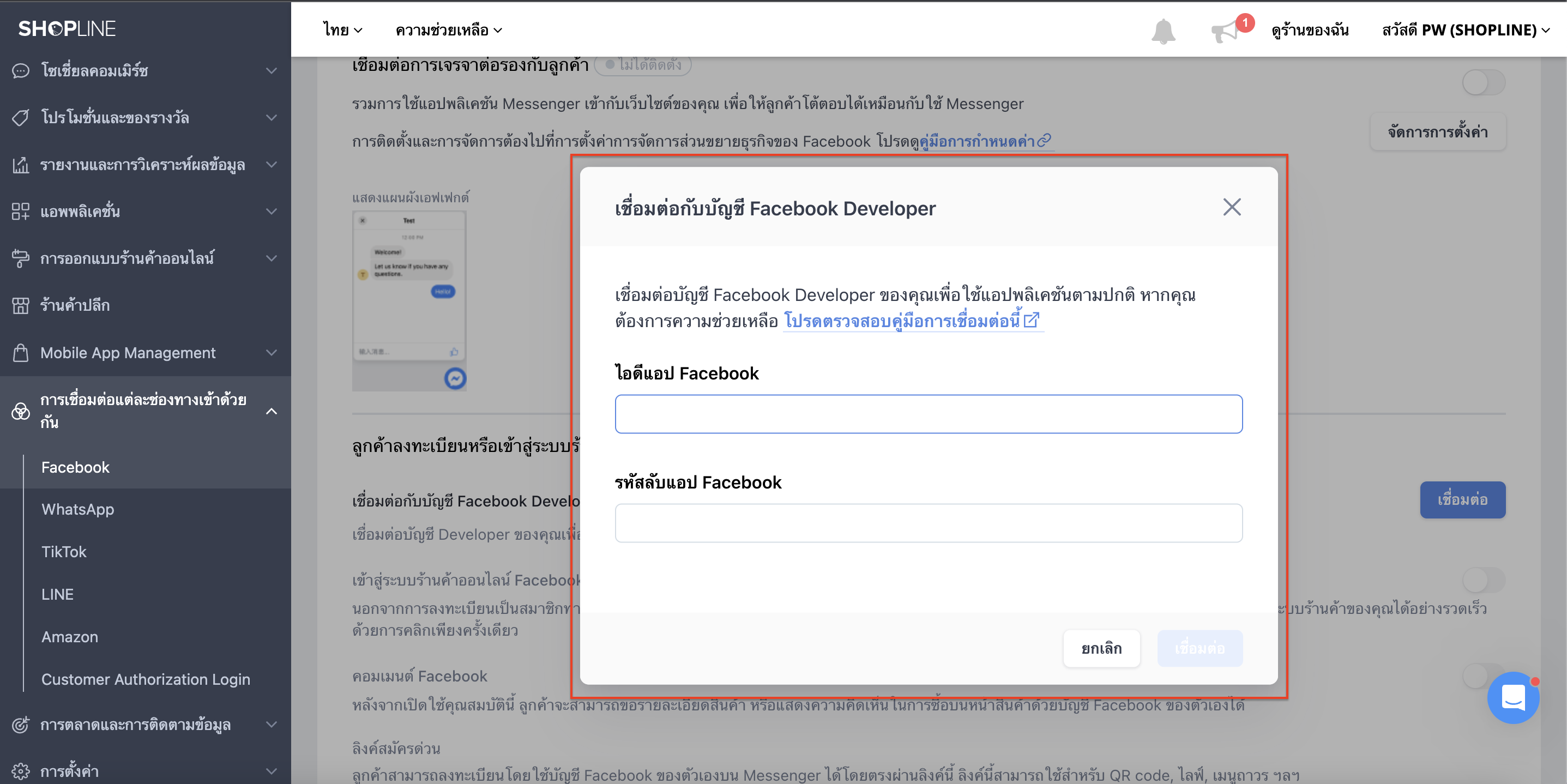Open ร้านค้าปลีก menu item

tap(75, 305)
